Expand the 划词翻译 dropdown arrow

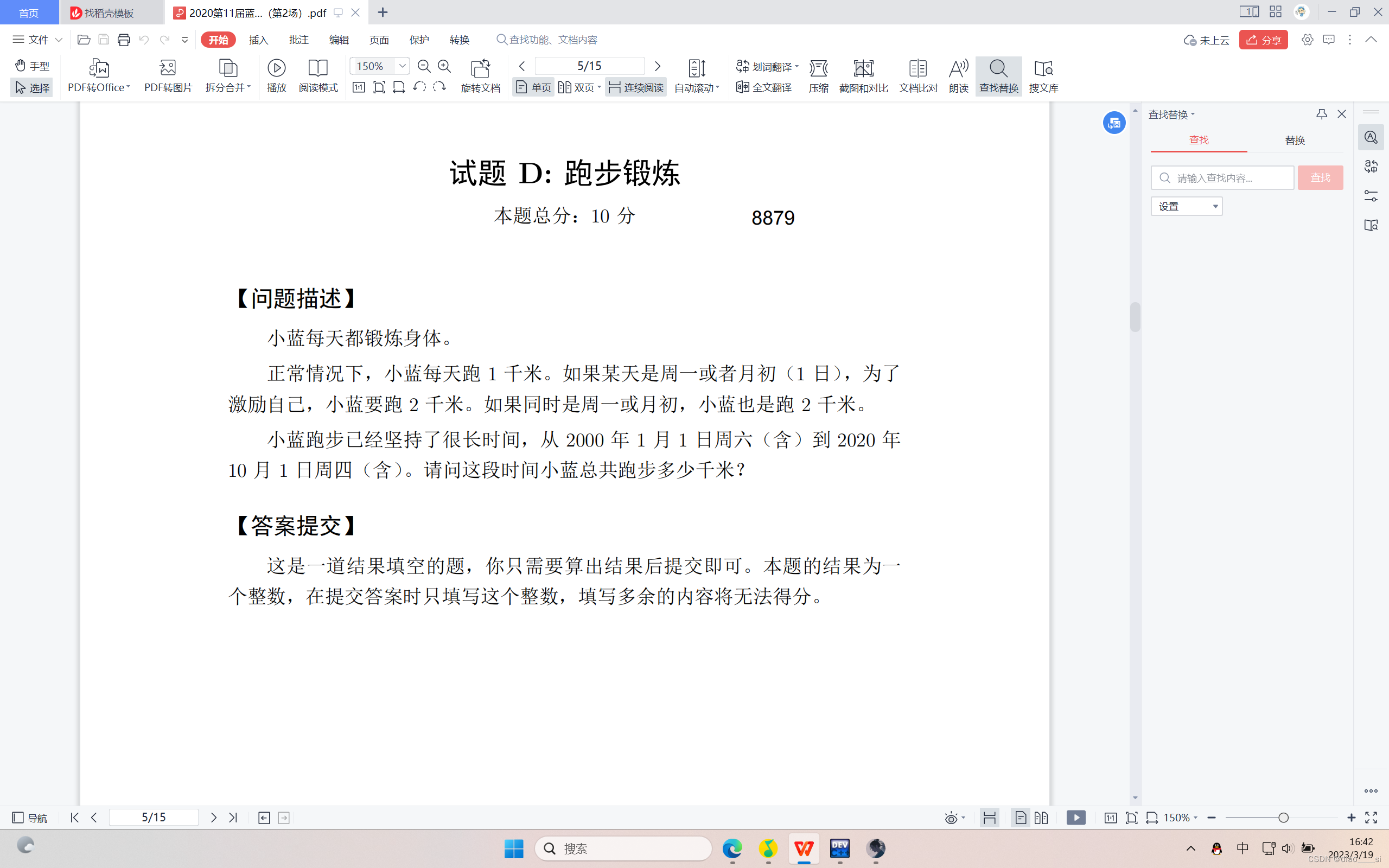797,67
